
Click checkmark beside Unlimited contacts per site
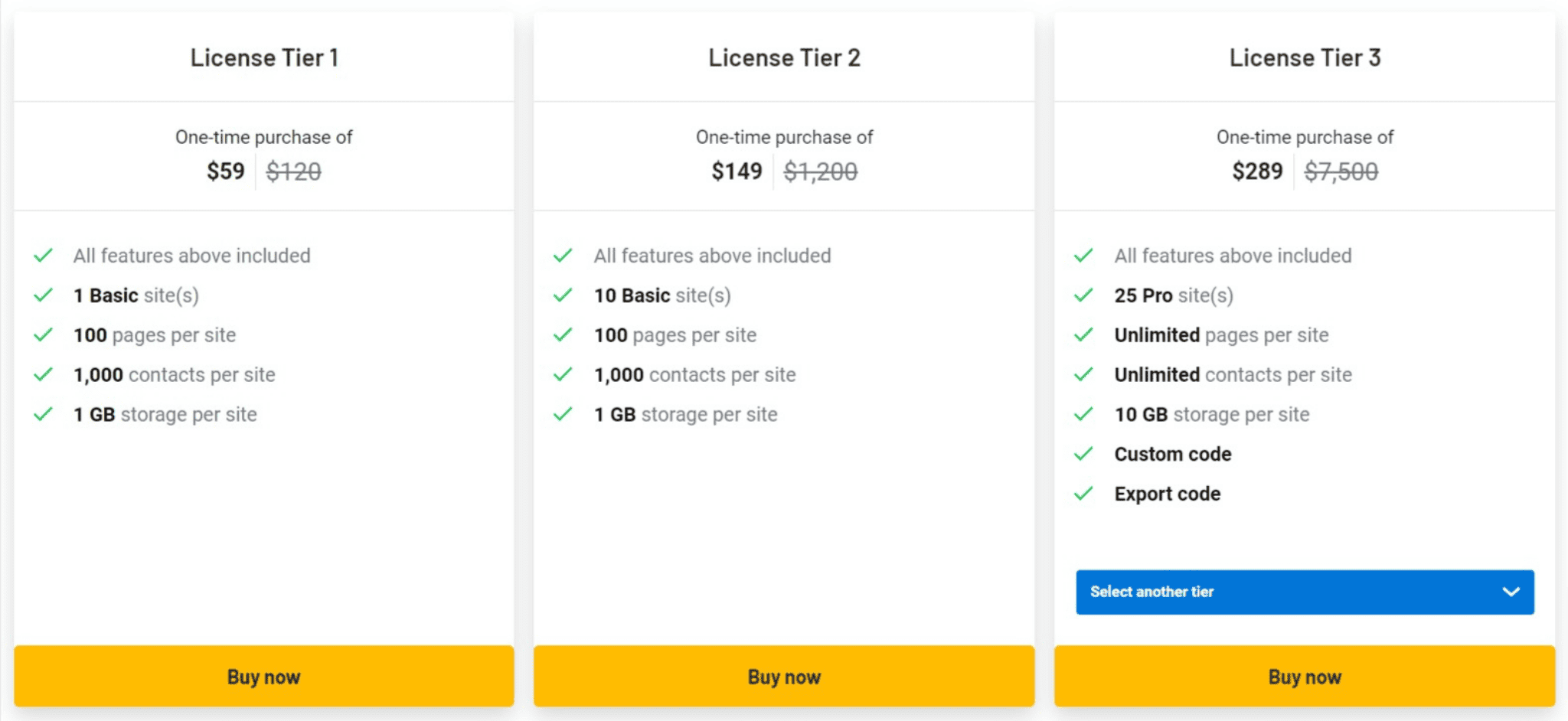tap(1083, 374)
